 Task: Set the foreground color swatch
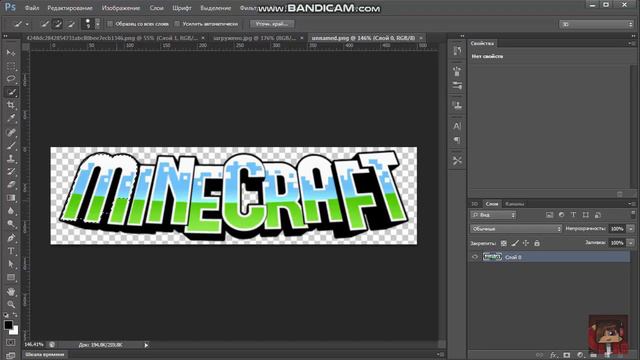pos(8,325)
